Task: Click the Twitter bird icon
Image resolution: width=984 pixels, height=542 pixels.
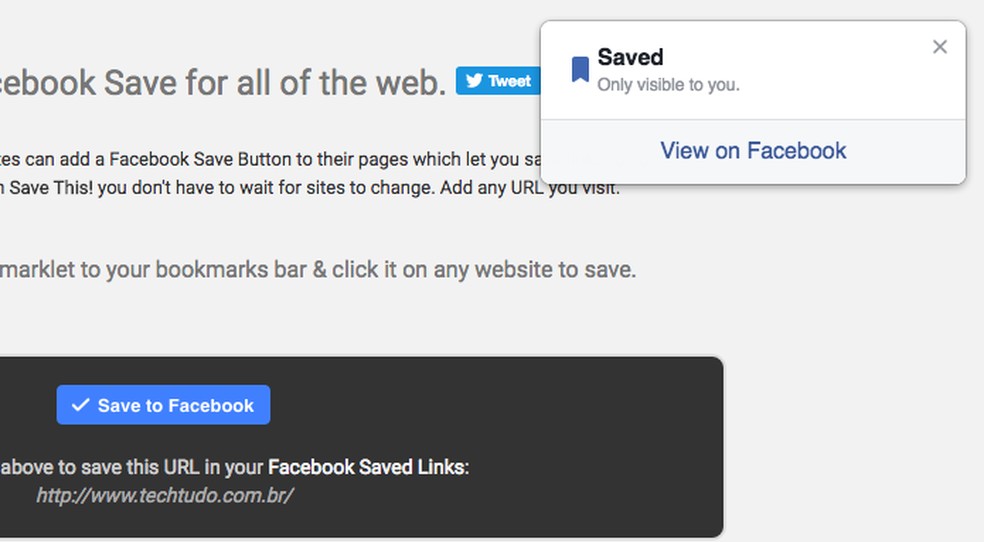Action: pyautogui.click(x=474, y=81)
